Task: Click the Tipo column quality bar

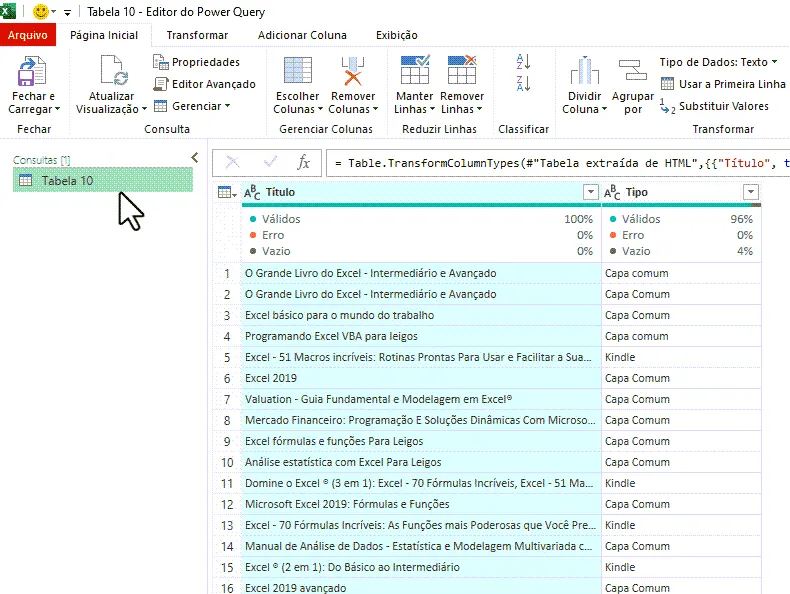Action: point(681,205)
